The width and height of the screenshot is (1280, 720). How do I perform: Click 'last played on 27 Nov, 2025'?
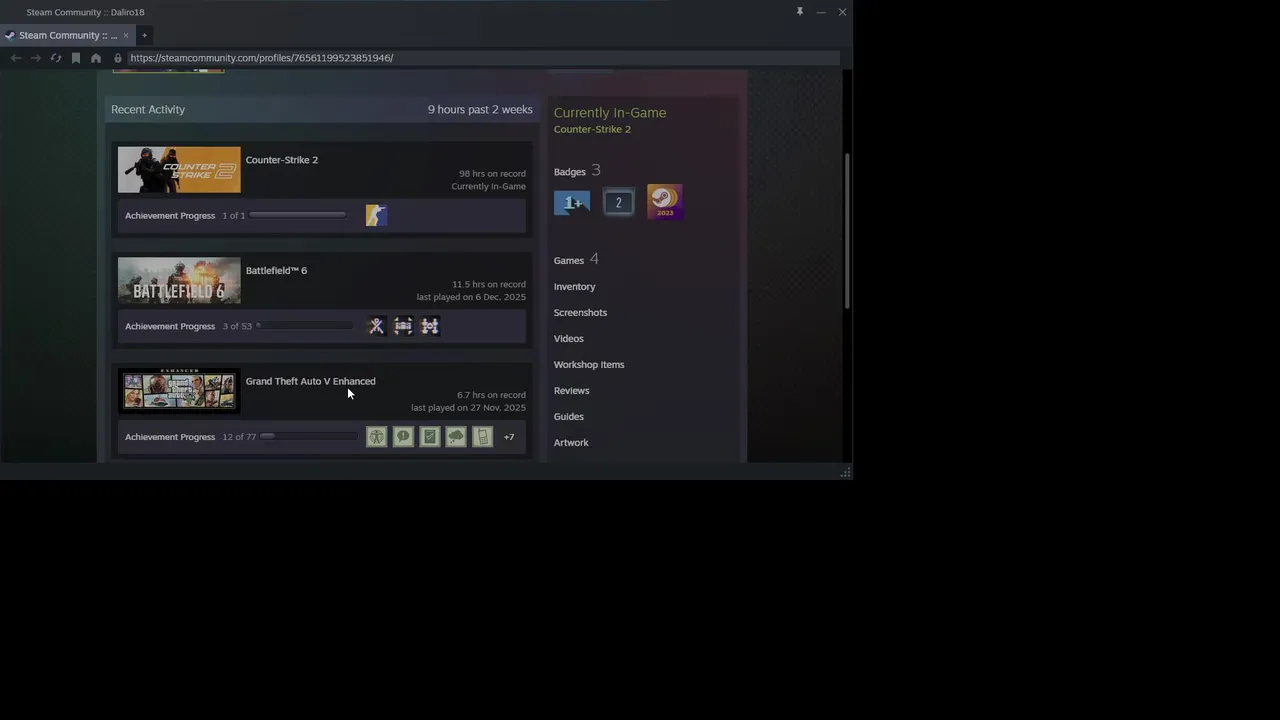coord(468,408)
